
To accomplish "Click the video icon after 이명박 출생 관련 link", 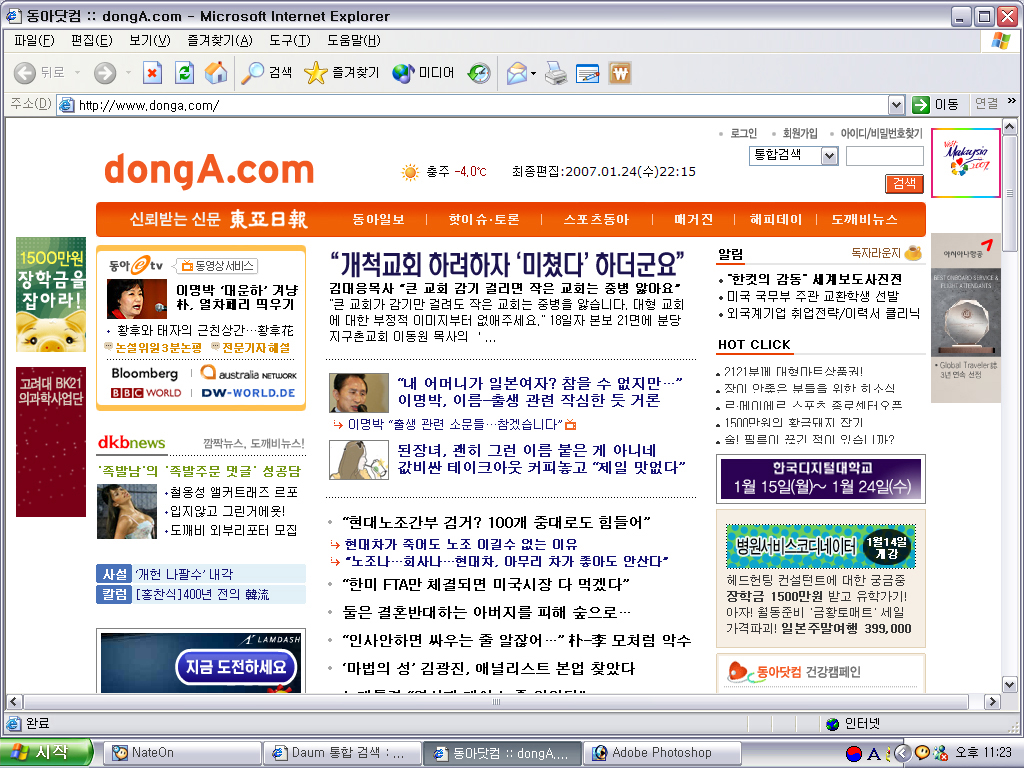I will click(571, 425).
